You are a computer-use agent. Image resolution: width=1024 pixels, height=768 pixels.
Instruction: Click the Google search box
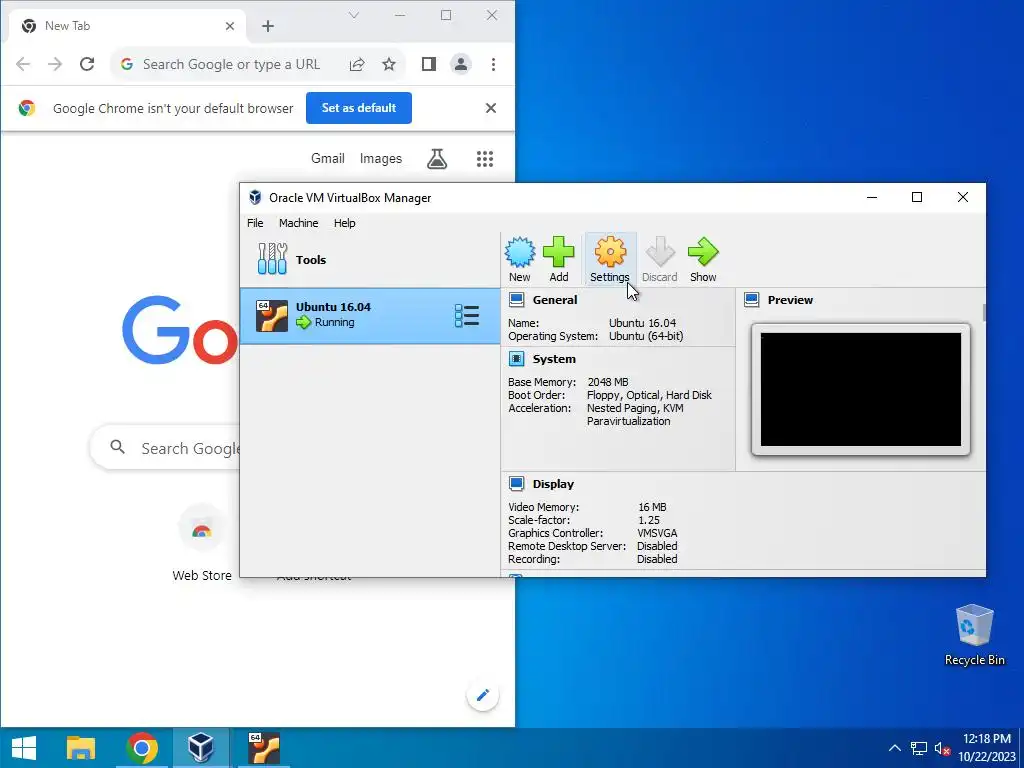pos(165,448)
